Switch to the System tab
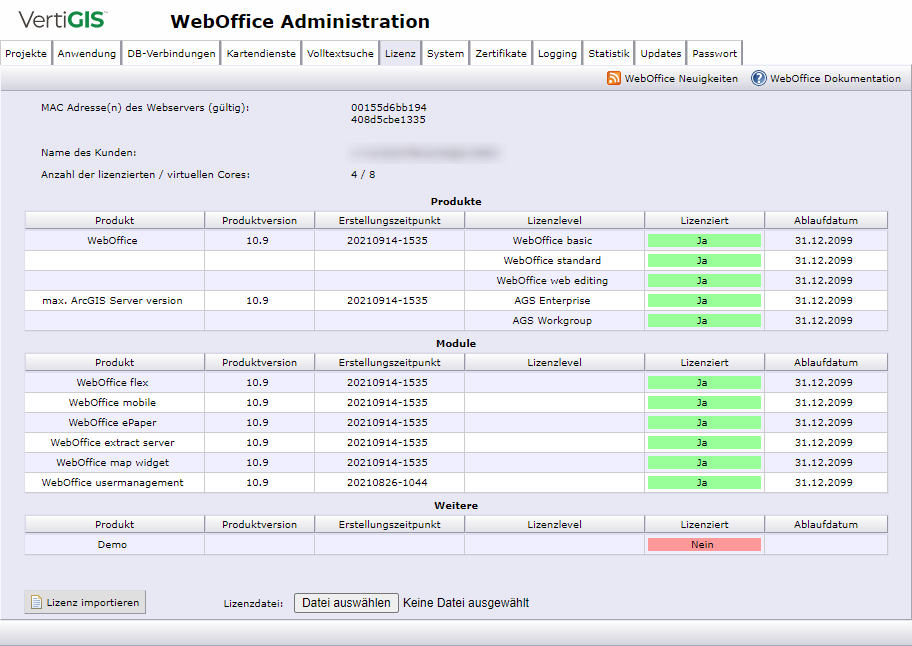 tap(446, 53)
